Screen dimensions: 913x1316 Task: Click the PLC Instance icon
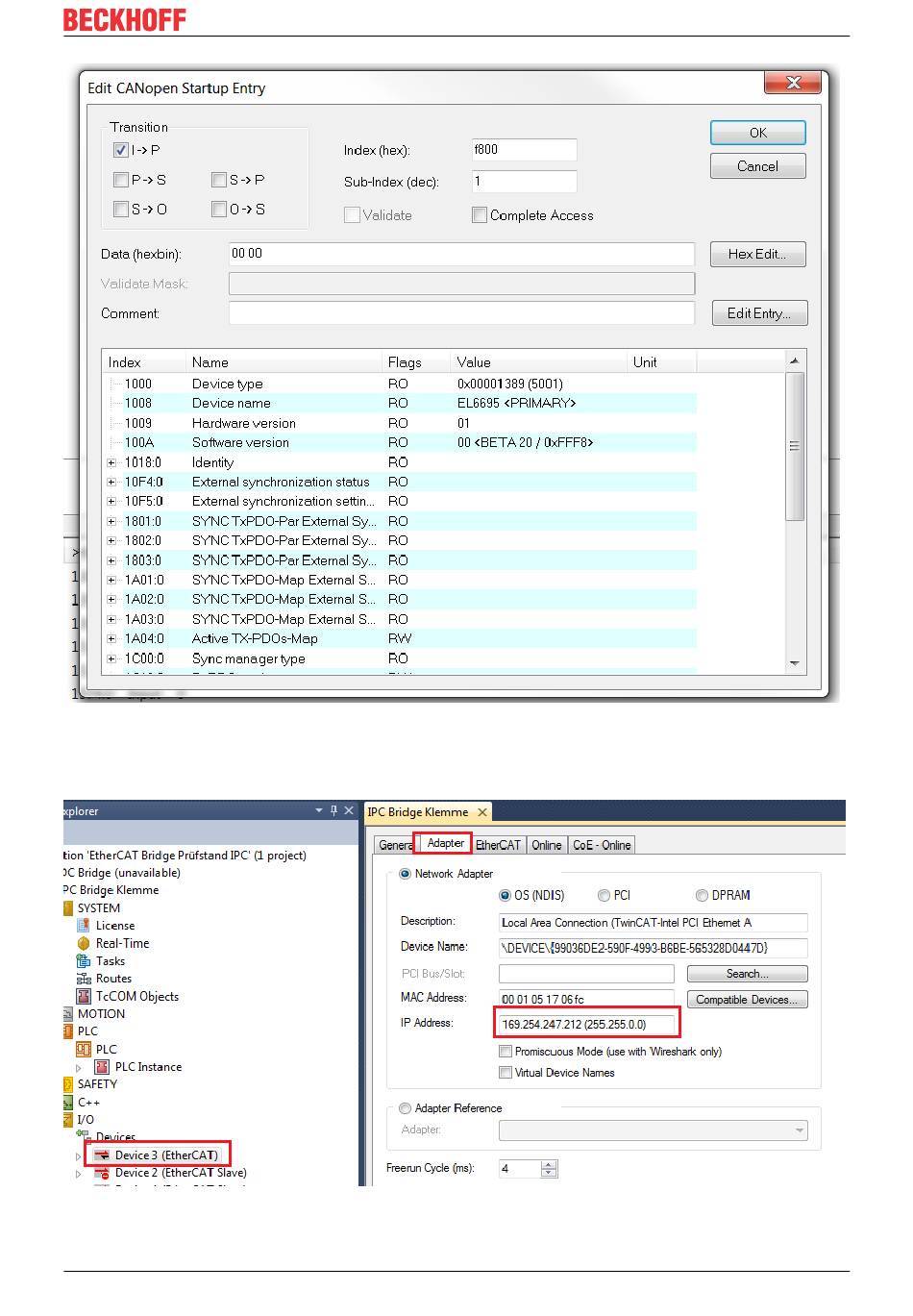coord(102,1067)
